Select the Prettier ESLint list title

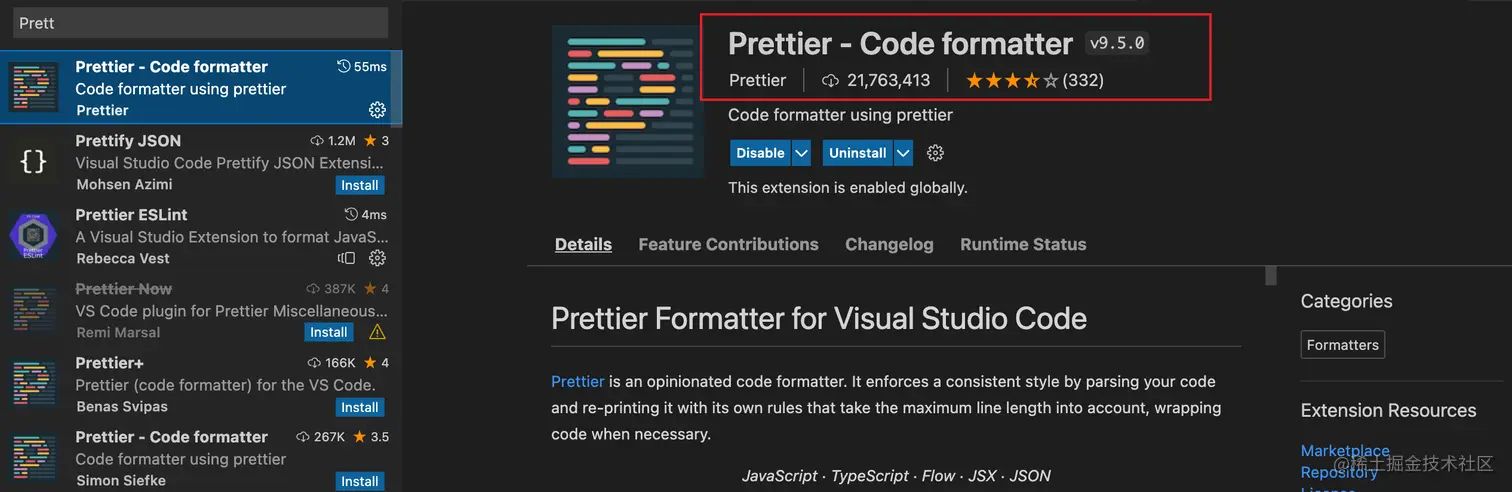coord(131,215)
